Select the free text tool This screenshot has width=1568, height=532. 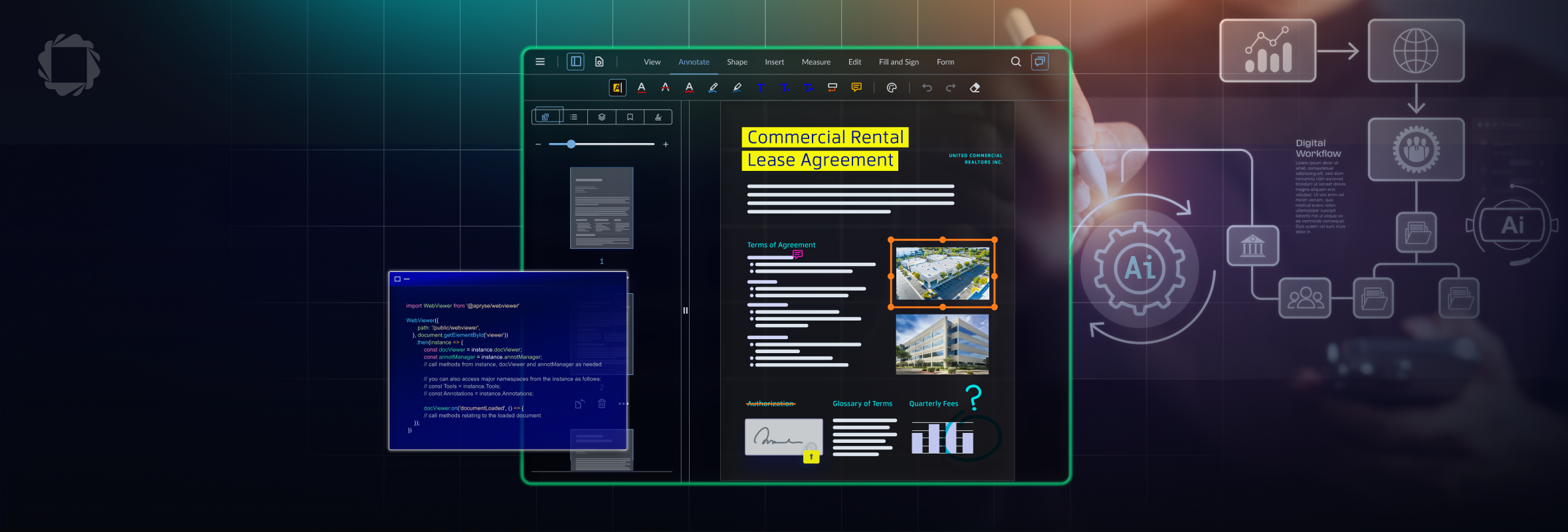(761, 88)
